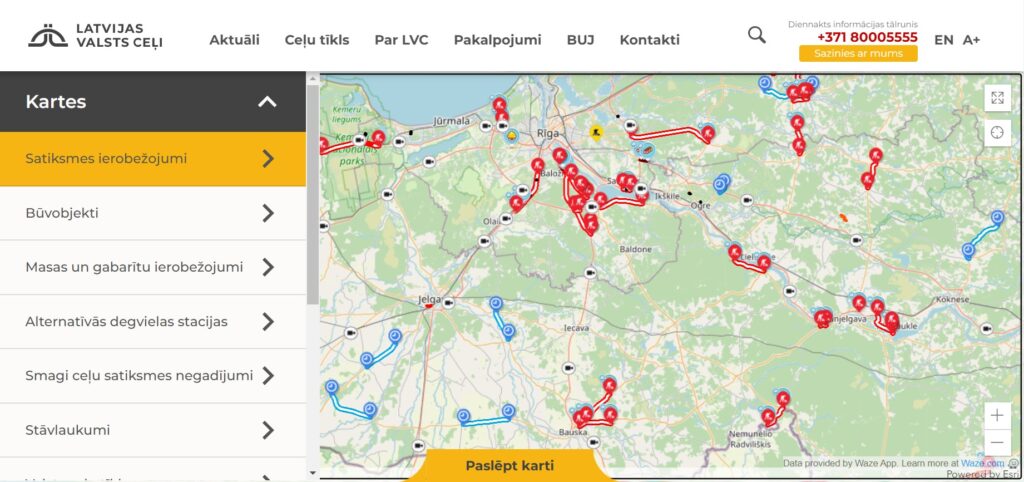This screenshot has height=482, width=1024.
Task: Click the locate-me crosshair map button
Action: (x=997, y=133)
